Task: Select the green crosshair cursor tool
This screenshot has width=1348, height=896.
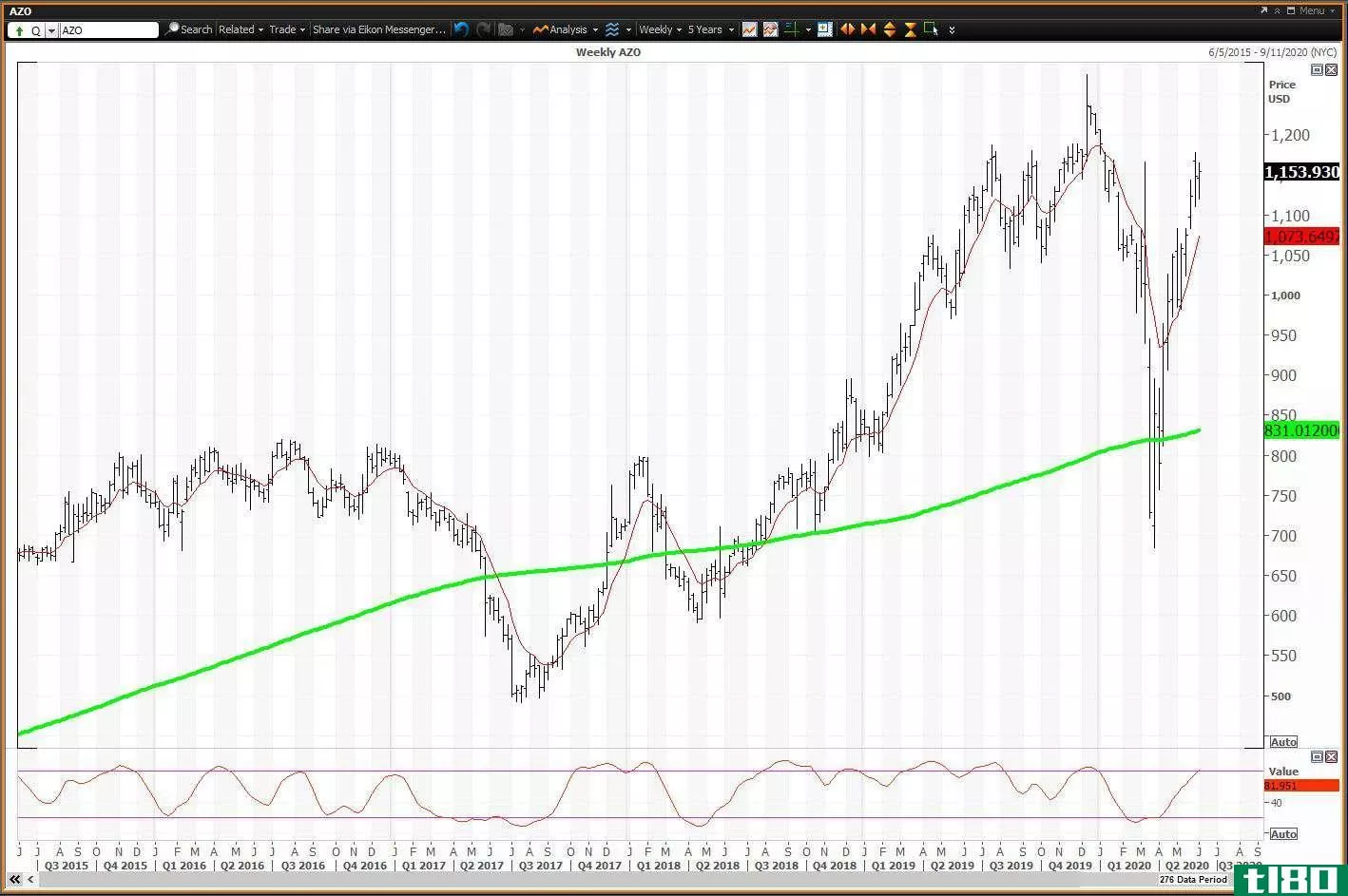Action: (x=791, y=29)
